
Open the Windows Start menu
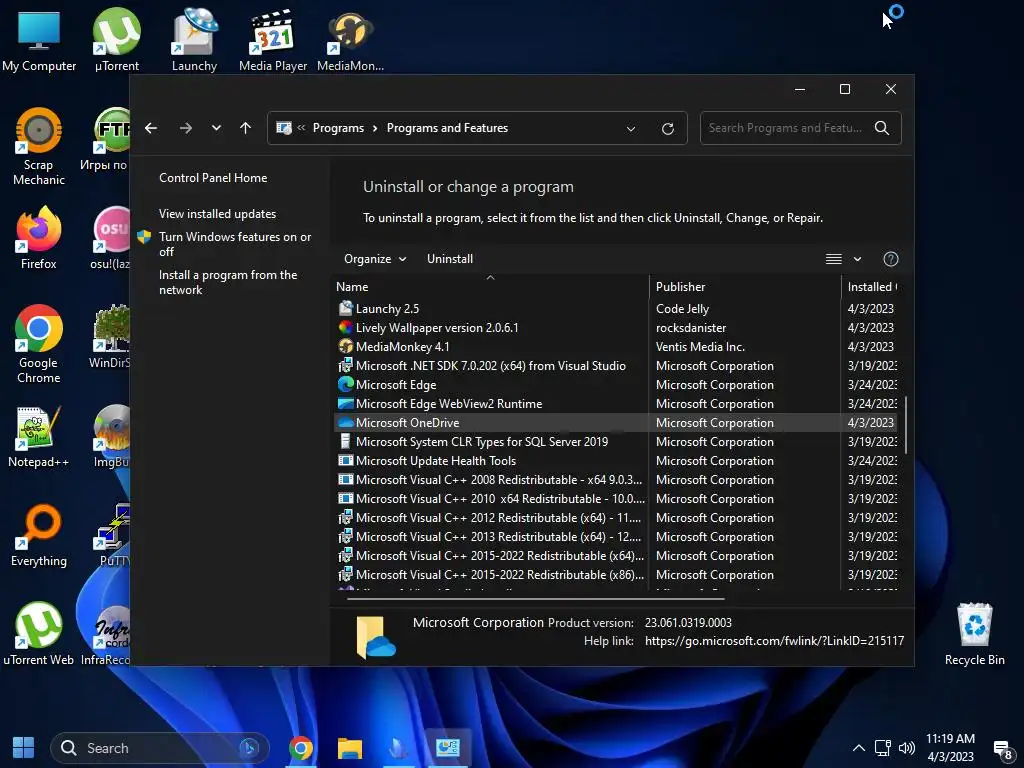click(24, 748)
